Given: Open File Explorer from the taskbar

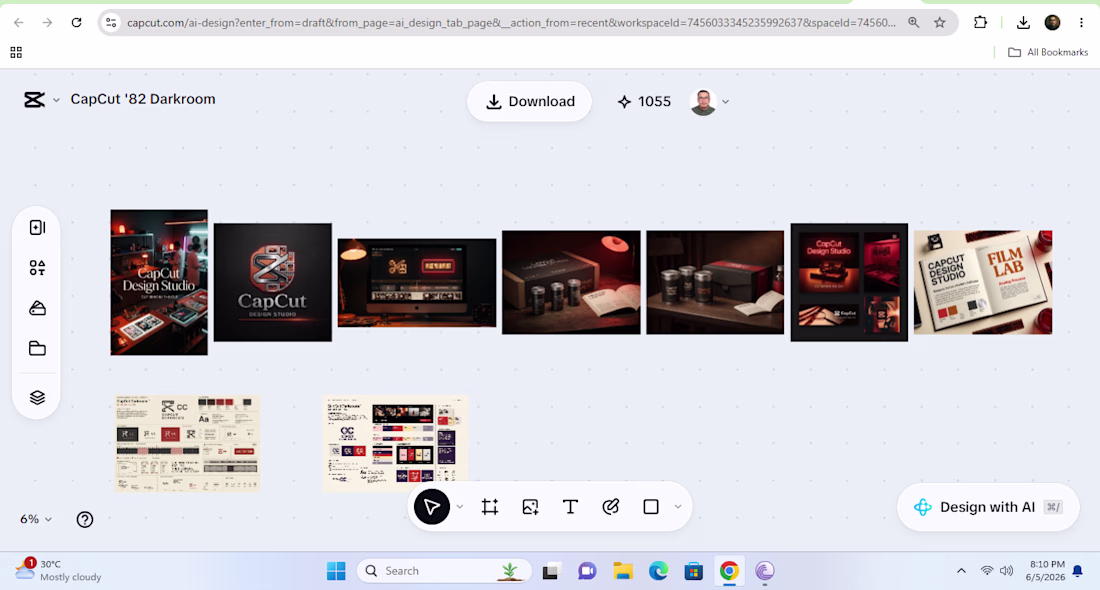Looking at the screenshot, I should (x=623, y=571).
